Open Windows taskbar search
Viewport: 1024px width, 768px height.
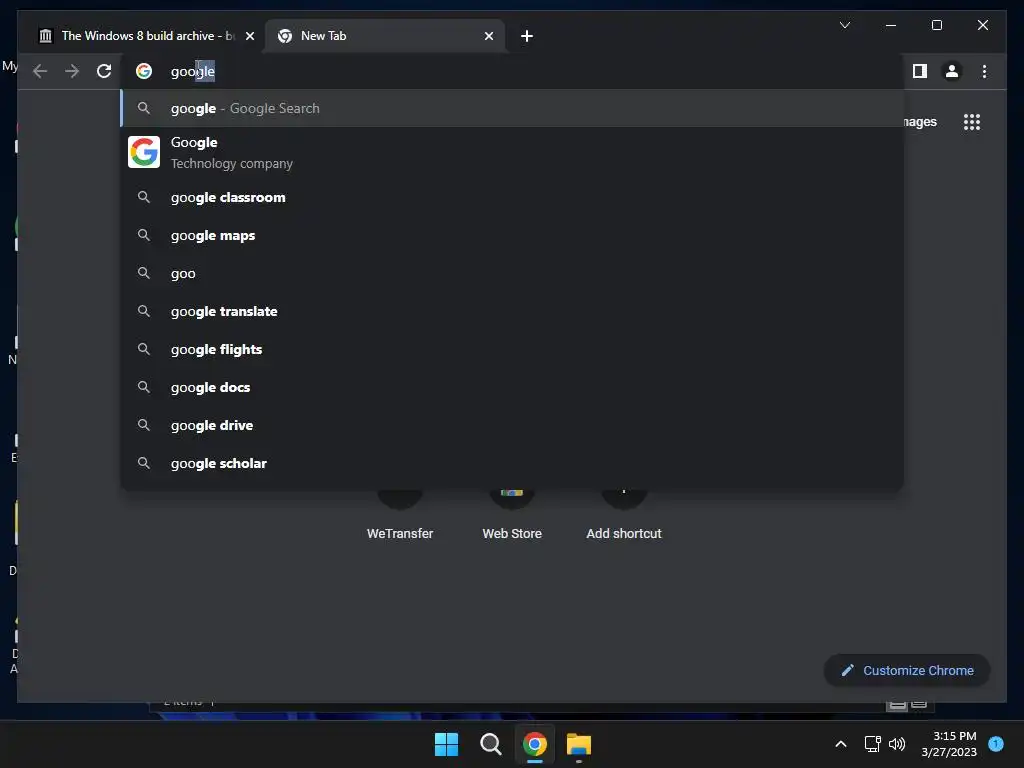(490, 744)
